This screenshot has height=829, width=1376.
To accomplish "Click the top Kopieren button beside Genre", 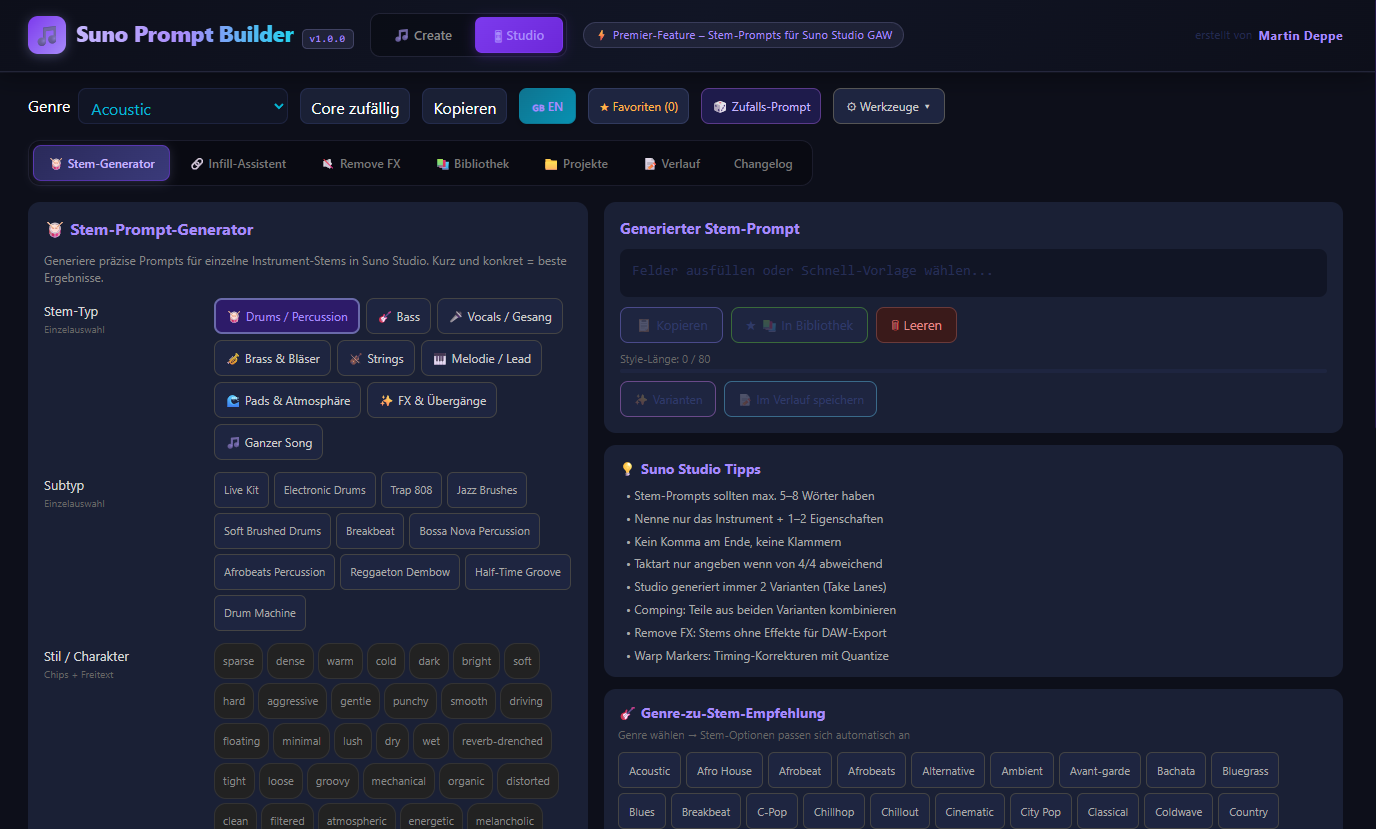I will pos(465,107).
